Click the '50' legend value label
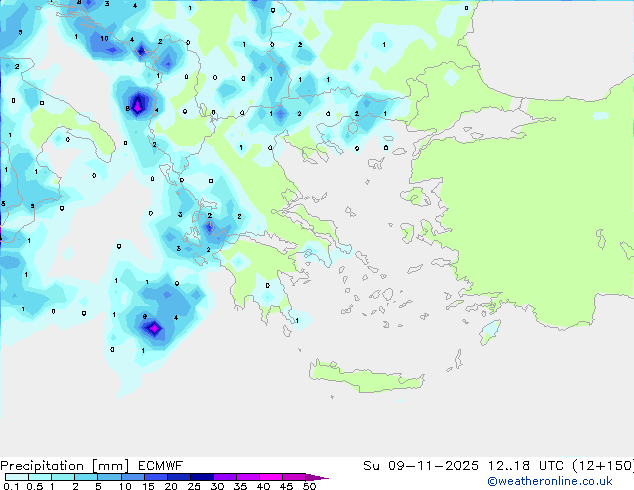 (309, 486)
